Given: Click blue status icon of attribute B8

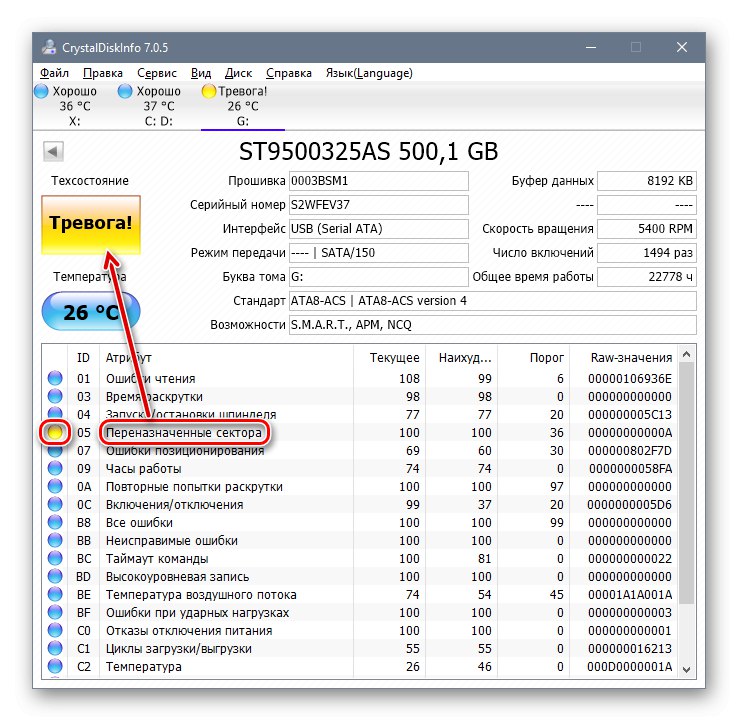Looking at the screenshot, I should tap(55, 522).
